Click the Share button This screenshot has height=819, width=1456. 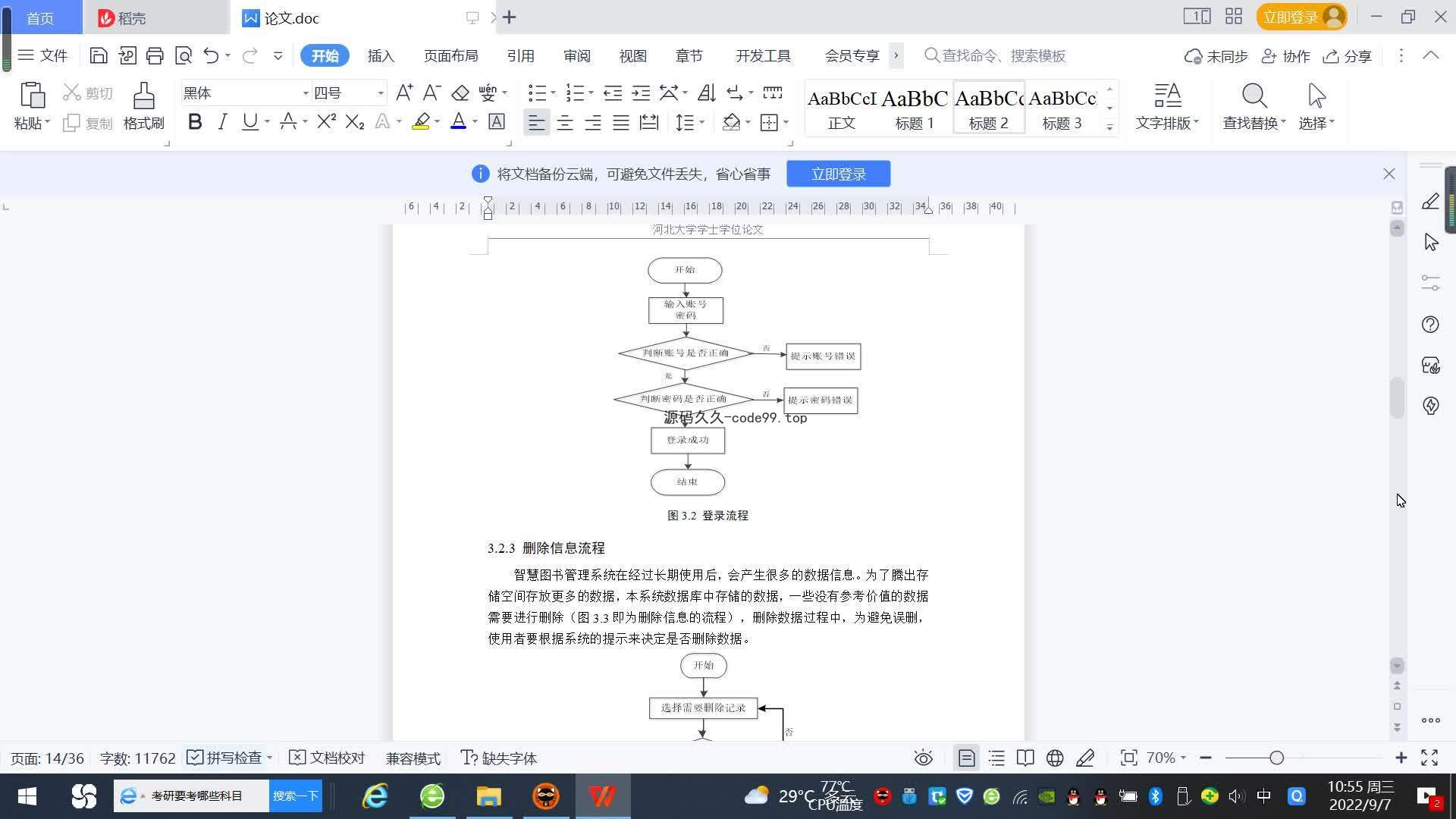pos(1347,56)
